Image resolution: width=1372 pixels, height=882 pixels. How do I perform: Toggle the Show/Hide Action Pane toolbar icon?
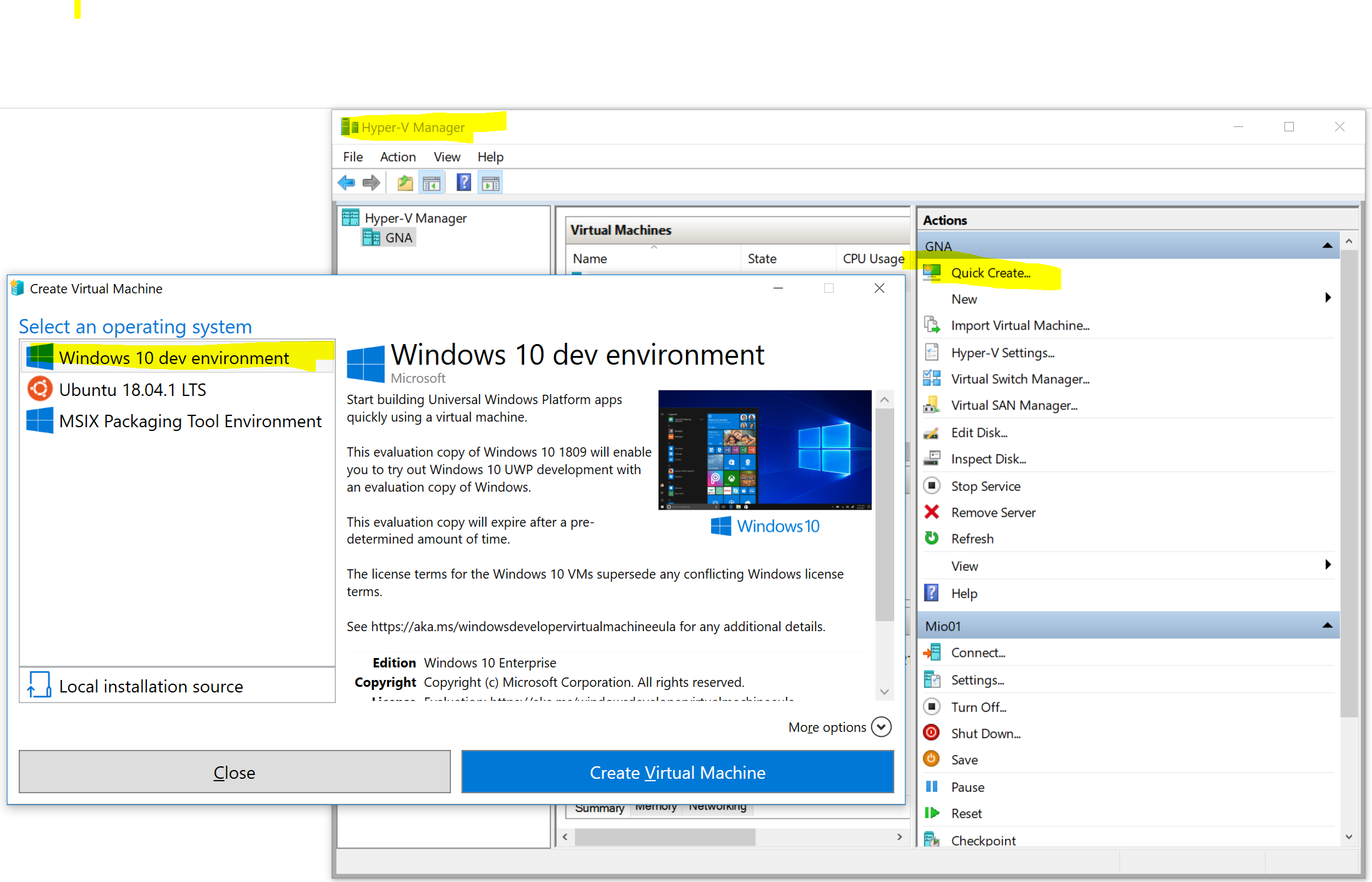pyautogui.click(x=491, y=183)
